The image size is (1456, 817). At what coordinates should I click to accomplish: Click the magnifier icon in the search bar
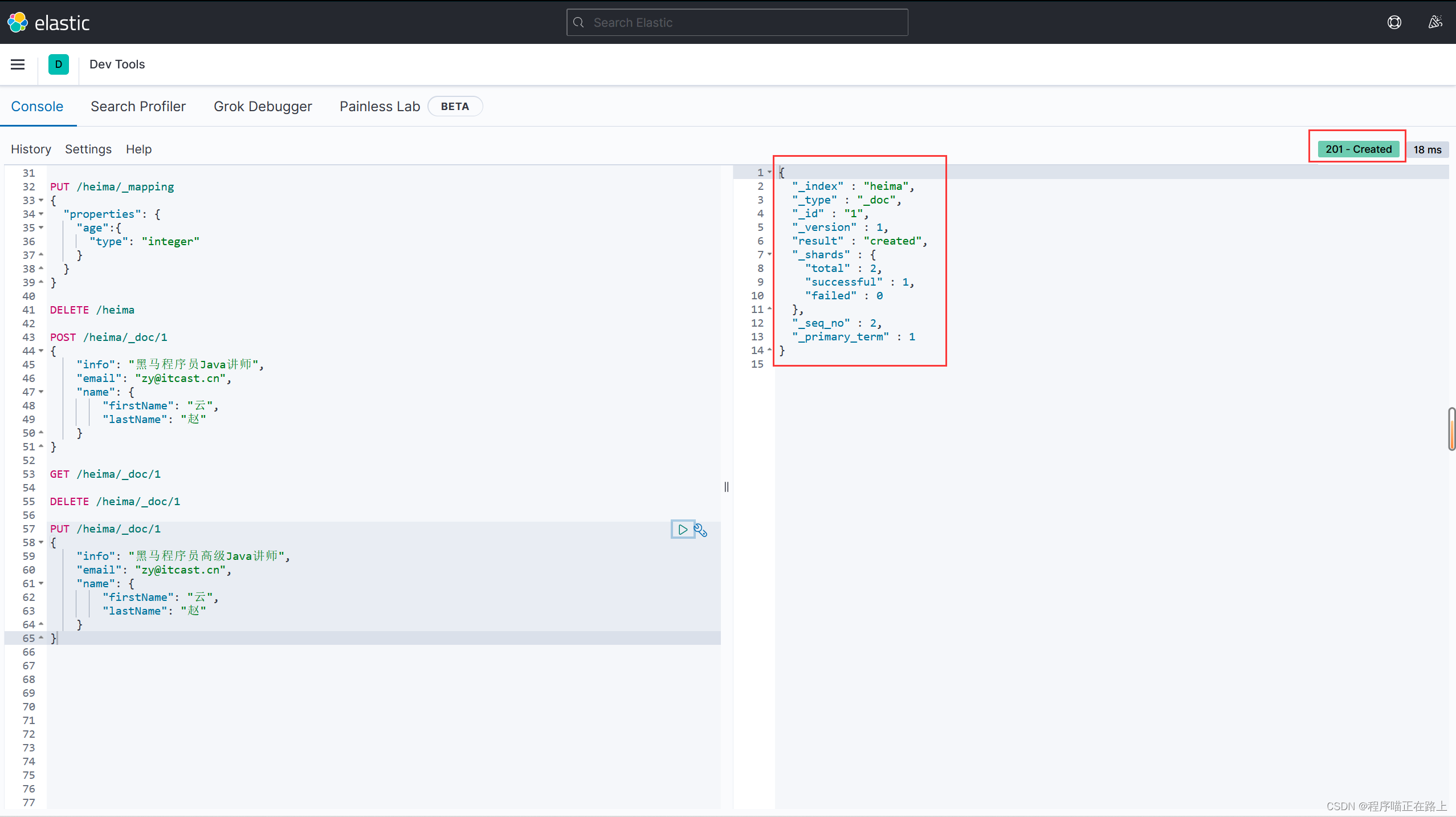(579, 23)
